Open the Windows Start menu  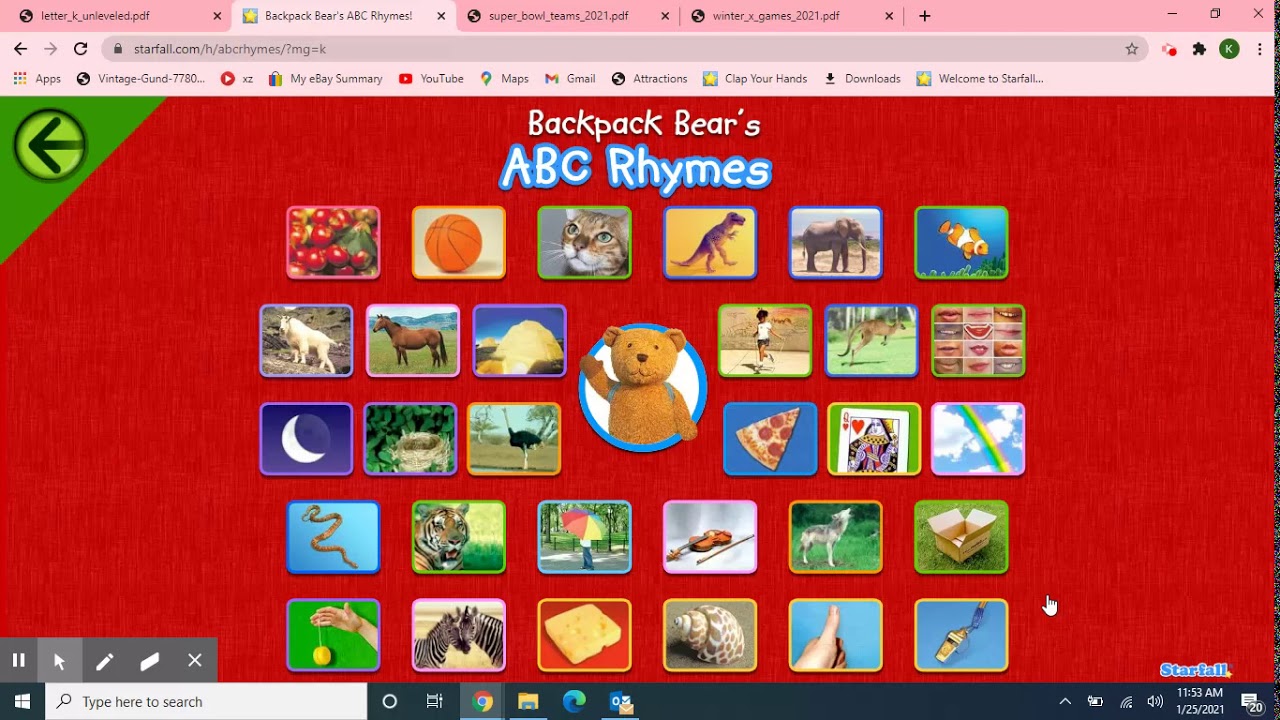click(22, 701)
